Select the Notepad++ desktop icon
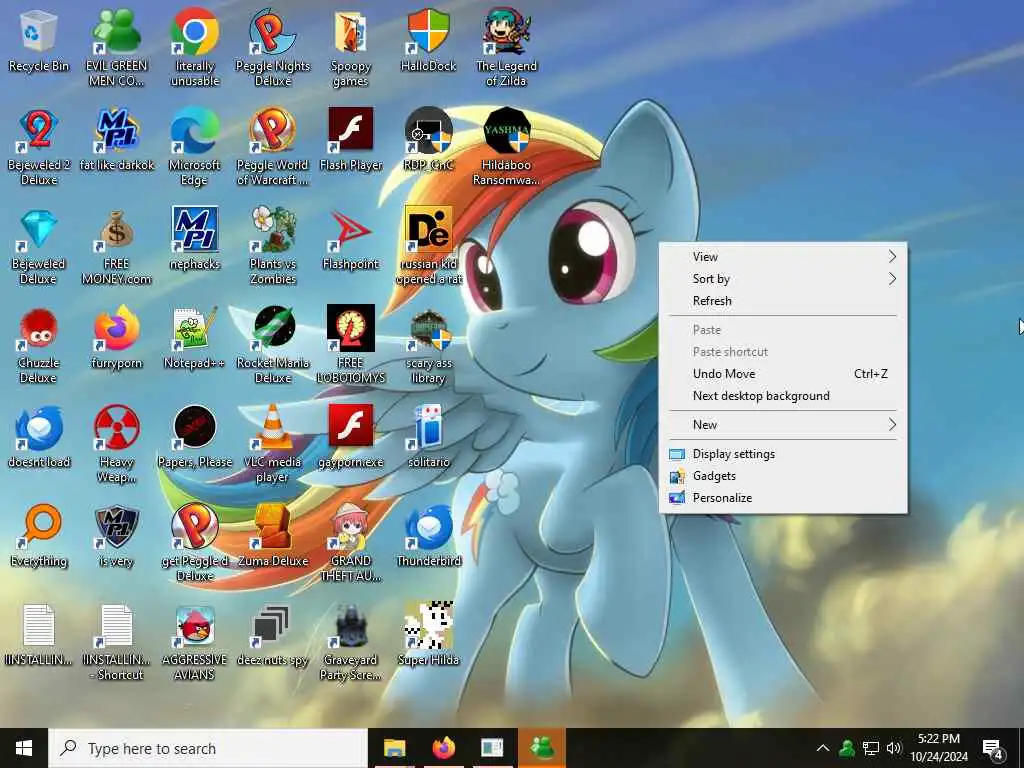The width and height of the screenshot is (1024, 768). 195,338
